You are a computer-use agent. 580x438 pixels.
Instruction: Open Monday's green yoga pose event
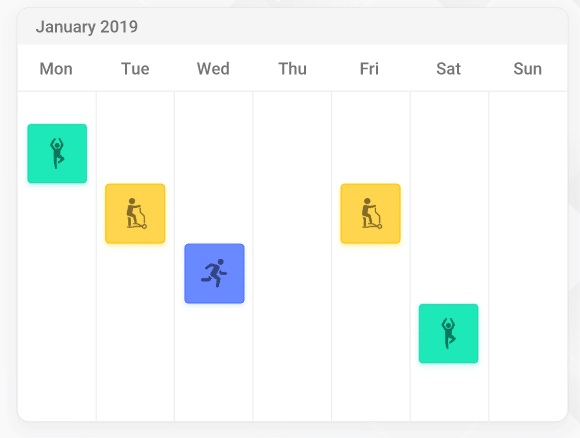point(57,154)
